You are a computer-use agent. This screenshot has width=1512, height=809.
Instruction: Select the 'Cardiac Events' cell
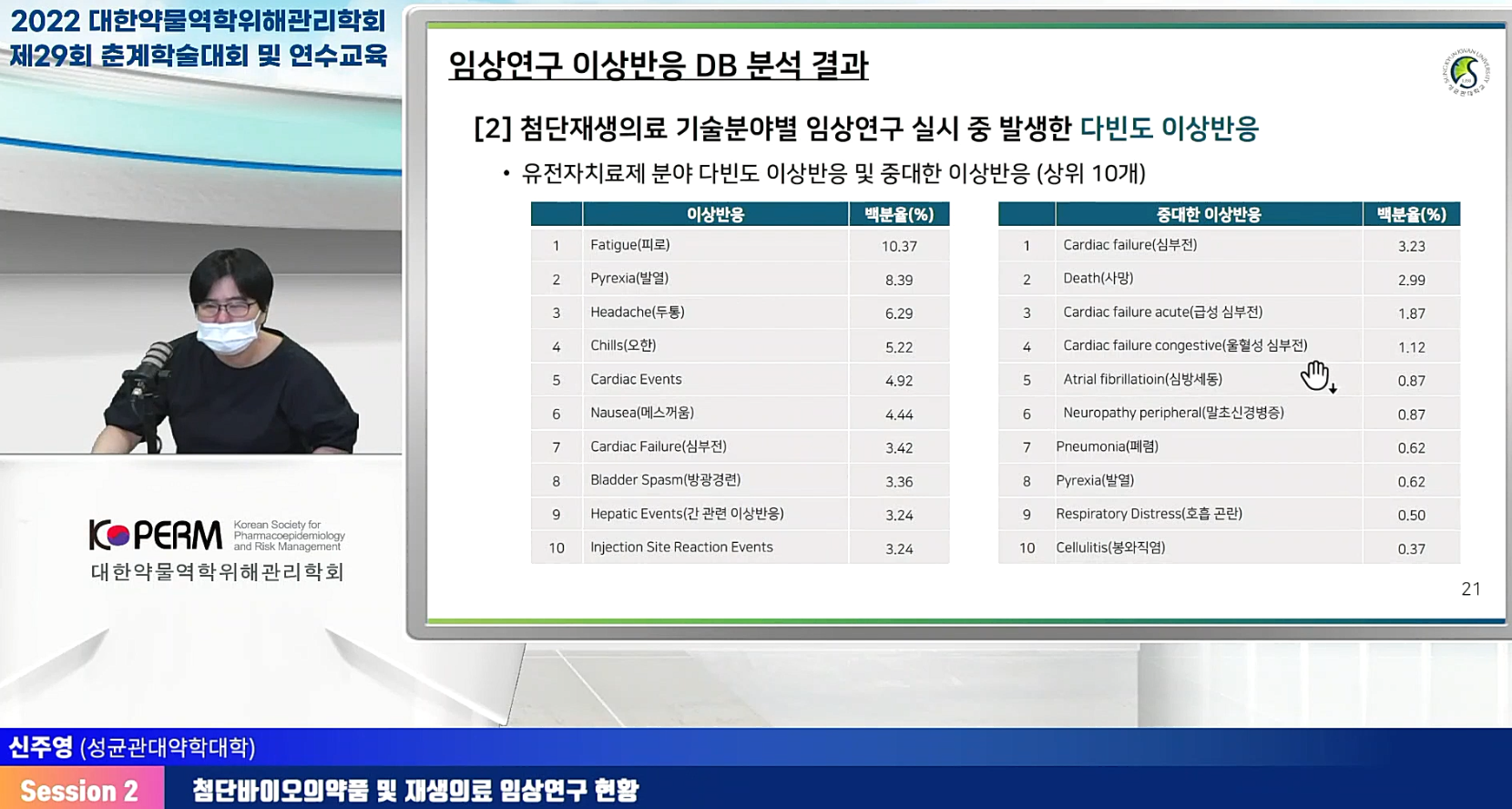tap(716, 380)
